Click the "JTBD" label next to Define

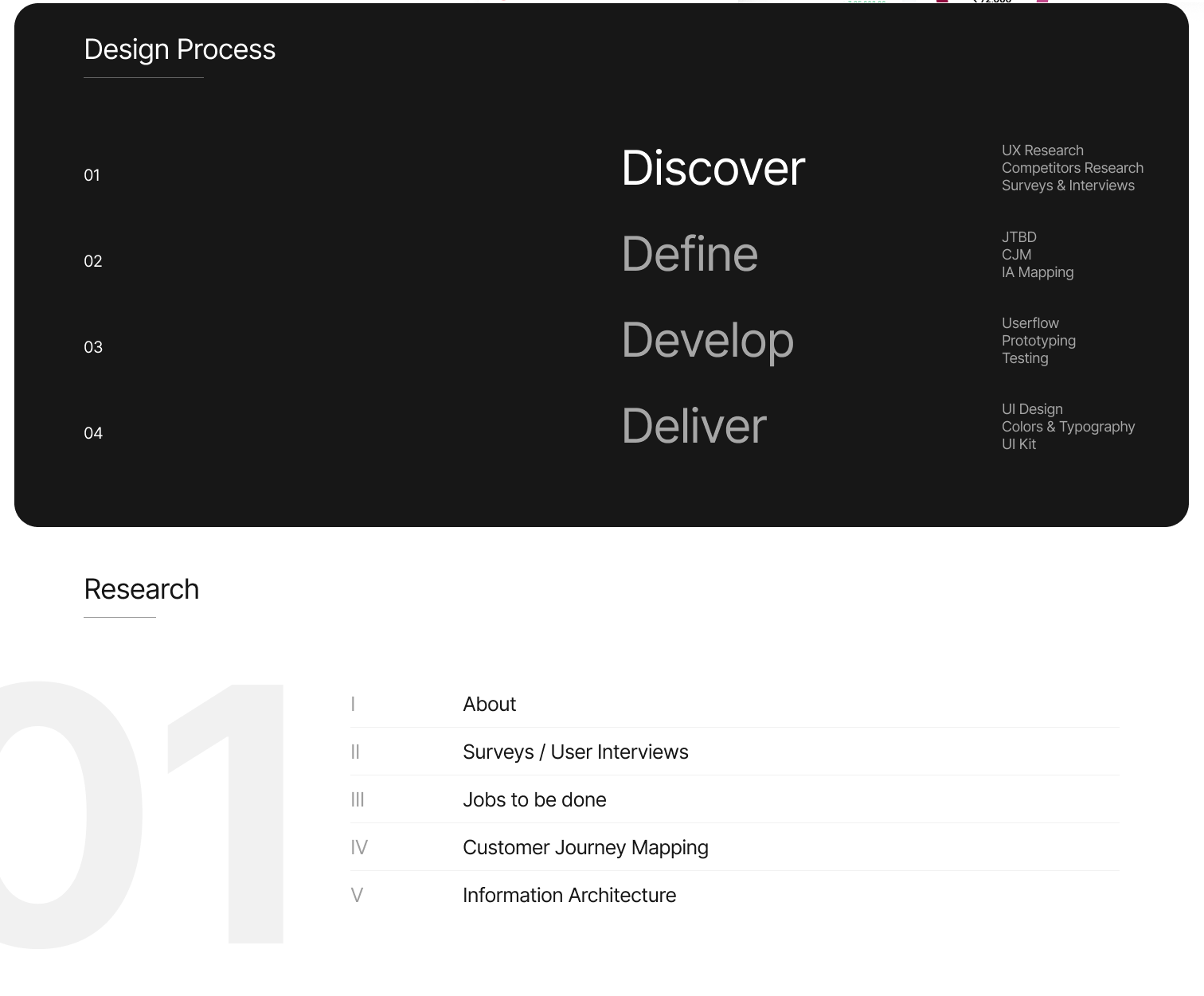click(x=1018, y=236)
